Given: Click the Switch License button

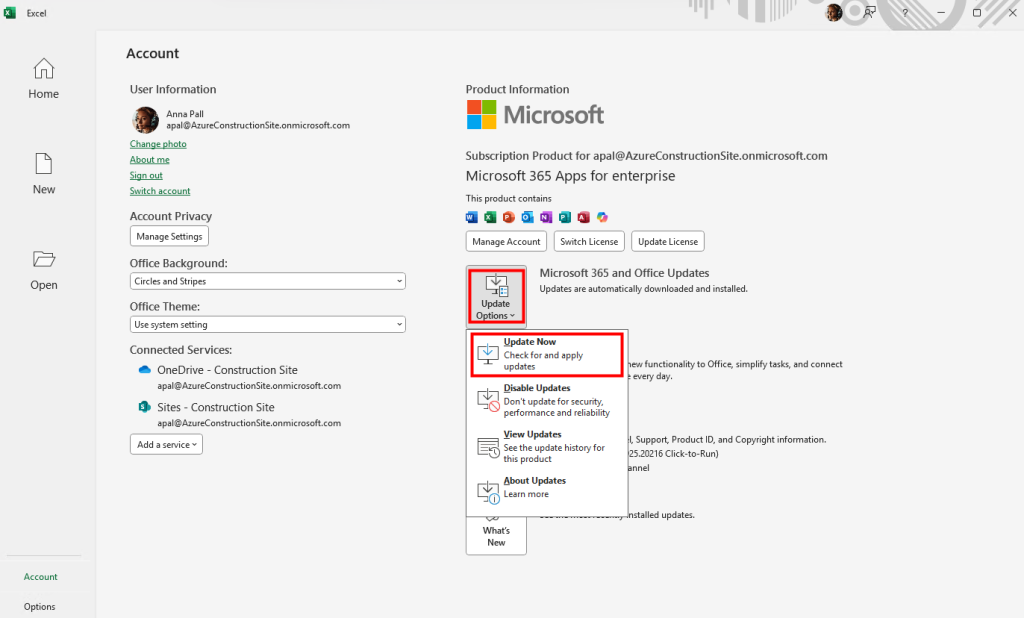Looking at the screenshot, I should click(x=589, y=241).
